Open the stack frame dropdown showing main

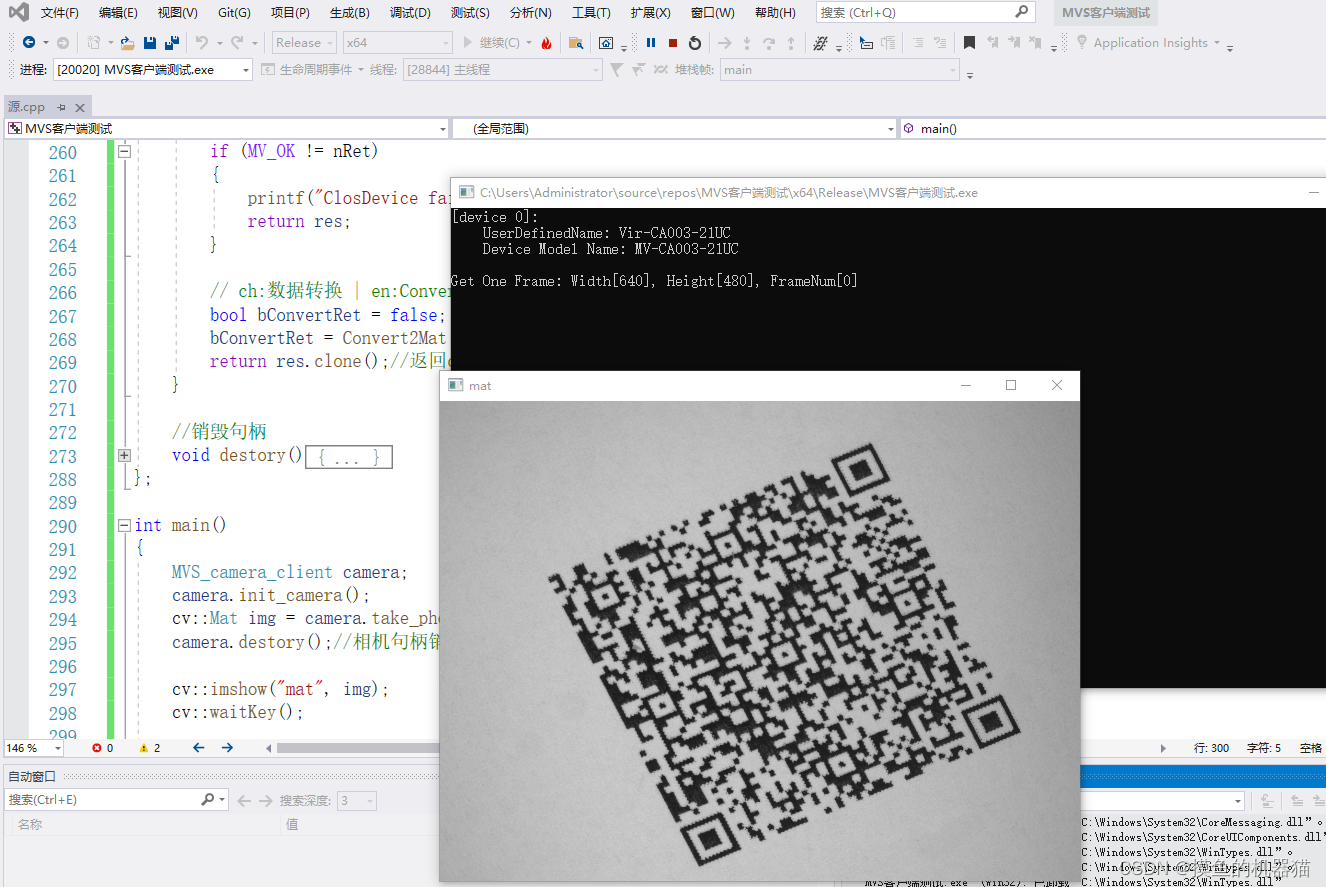coord(840,70)
